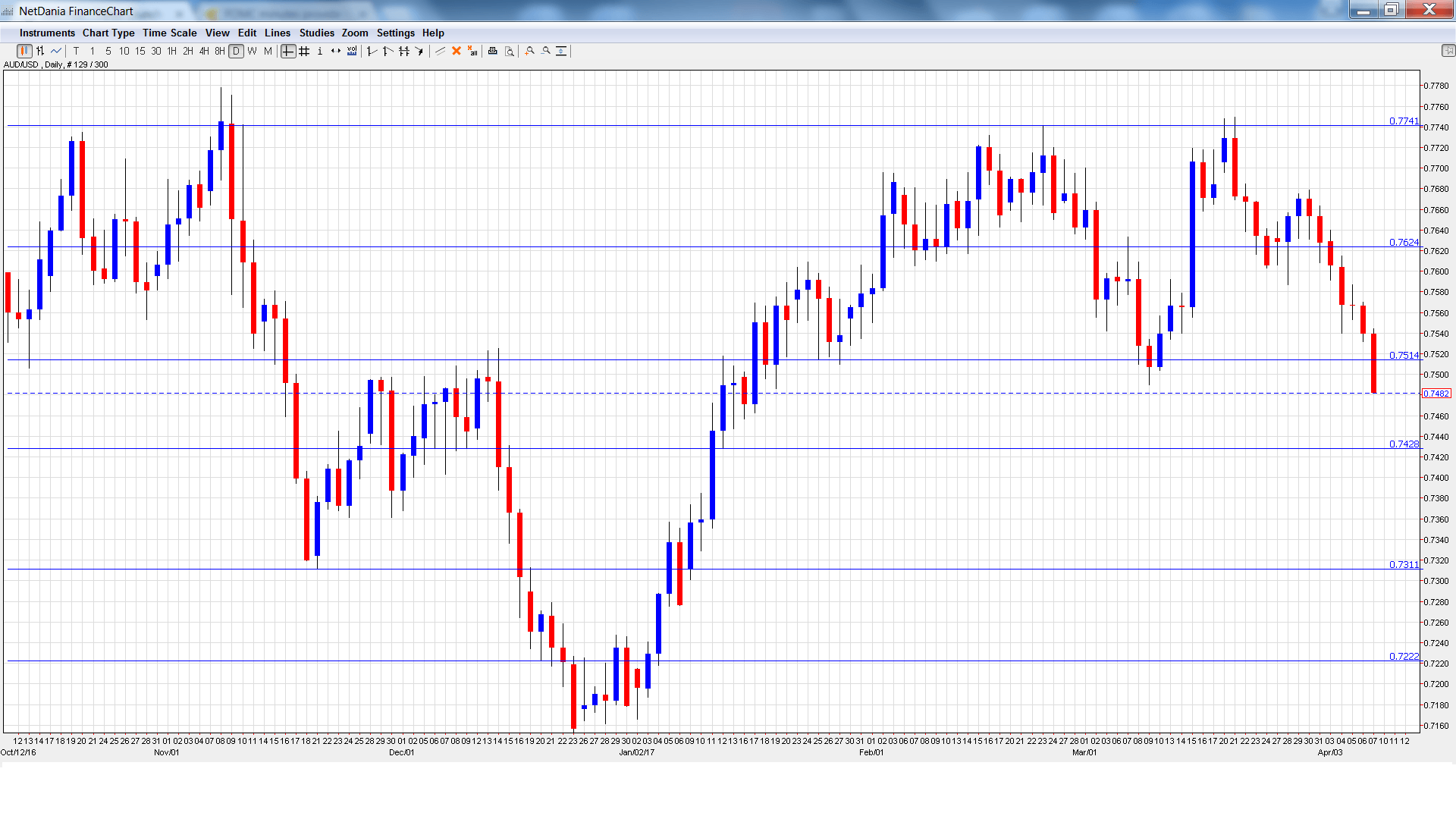Click the info 'i' toolbar icon
Screen dimensions: 1456x819
pos(320,51)
